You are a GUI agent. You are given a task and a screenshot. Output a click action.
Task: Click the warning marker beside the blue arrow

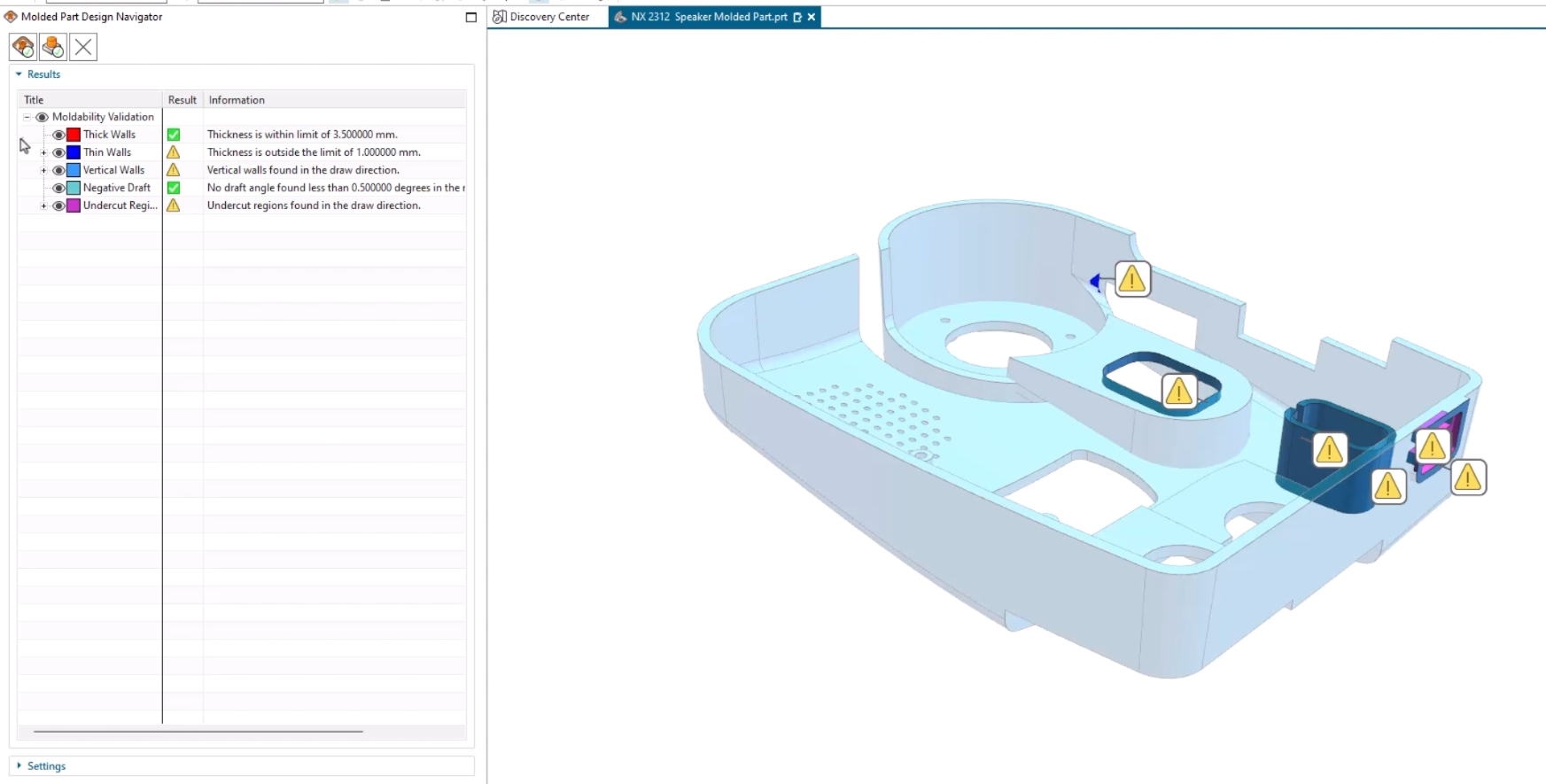click(1131, 280)
